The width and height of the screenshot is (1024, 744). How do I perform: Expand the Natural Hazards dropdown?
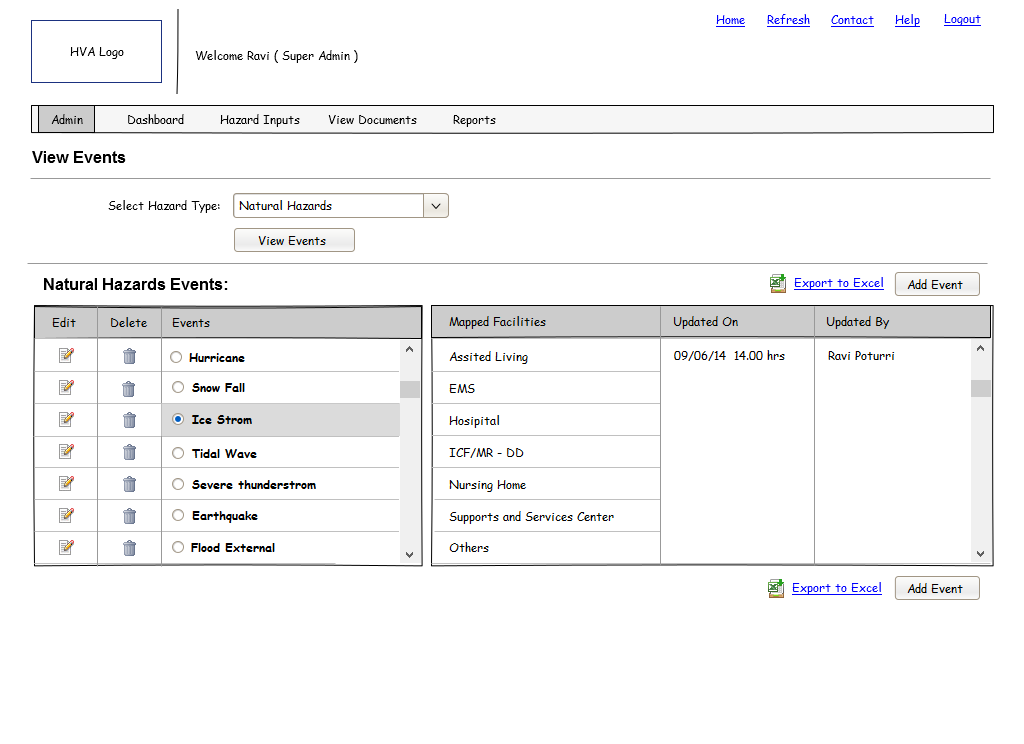pos(436,206)
